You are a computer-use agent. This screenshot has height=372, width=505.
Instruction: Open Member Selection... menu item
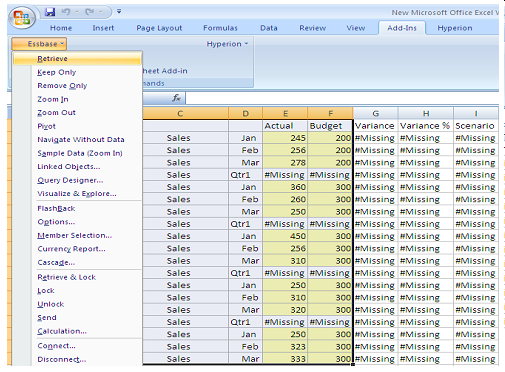click(77, 236)
